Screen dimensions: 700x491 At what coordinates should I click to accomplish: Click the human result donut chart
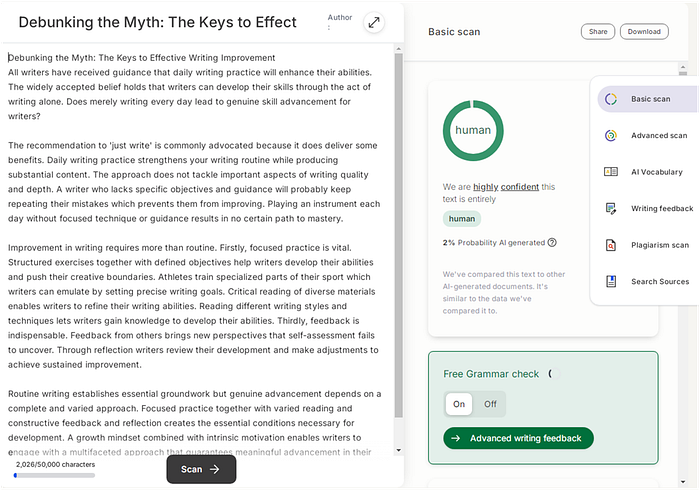473,131
